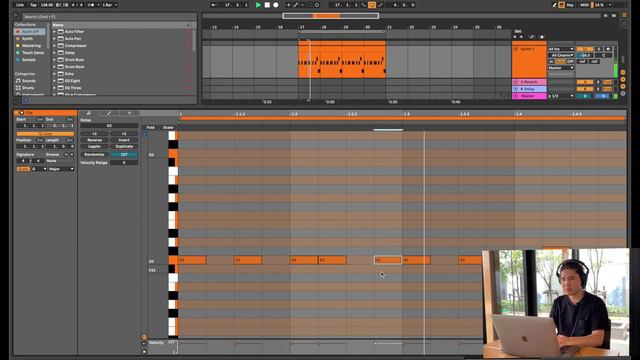Open the Sounds category
Screen dimensions: 640x360
[29, 81]
